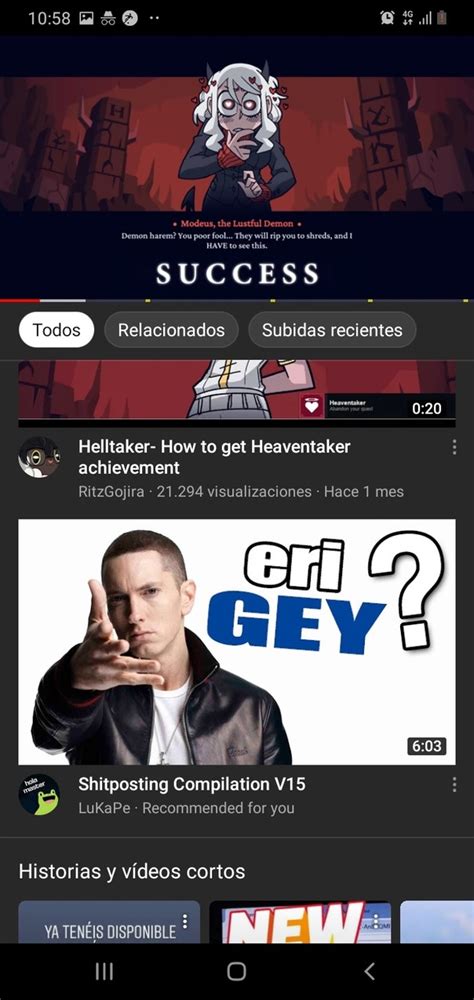
Task: Select the Subidas recientes filter chip
Action: [x=332, y=330]
